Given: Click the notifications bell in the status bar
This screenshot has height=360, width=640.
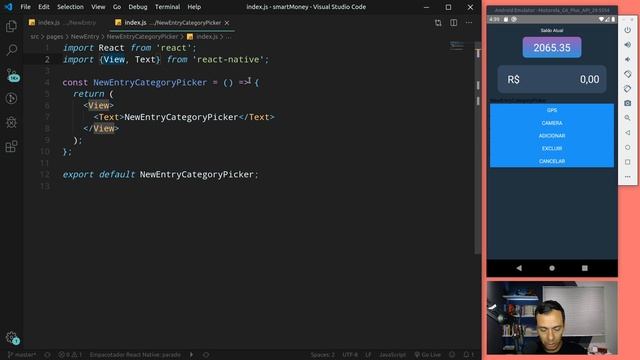Looking at the screenshot, I should 468,355.
